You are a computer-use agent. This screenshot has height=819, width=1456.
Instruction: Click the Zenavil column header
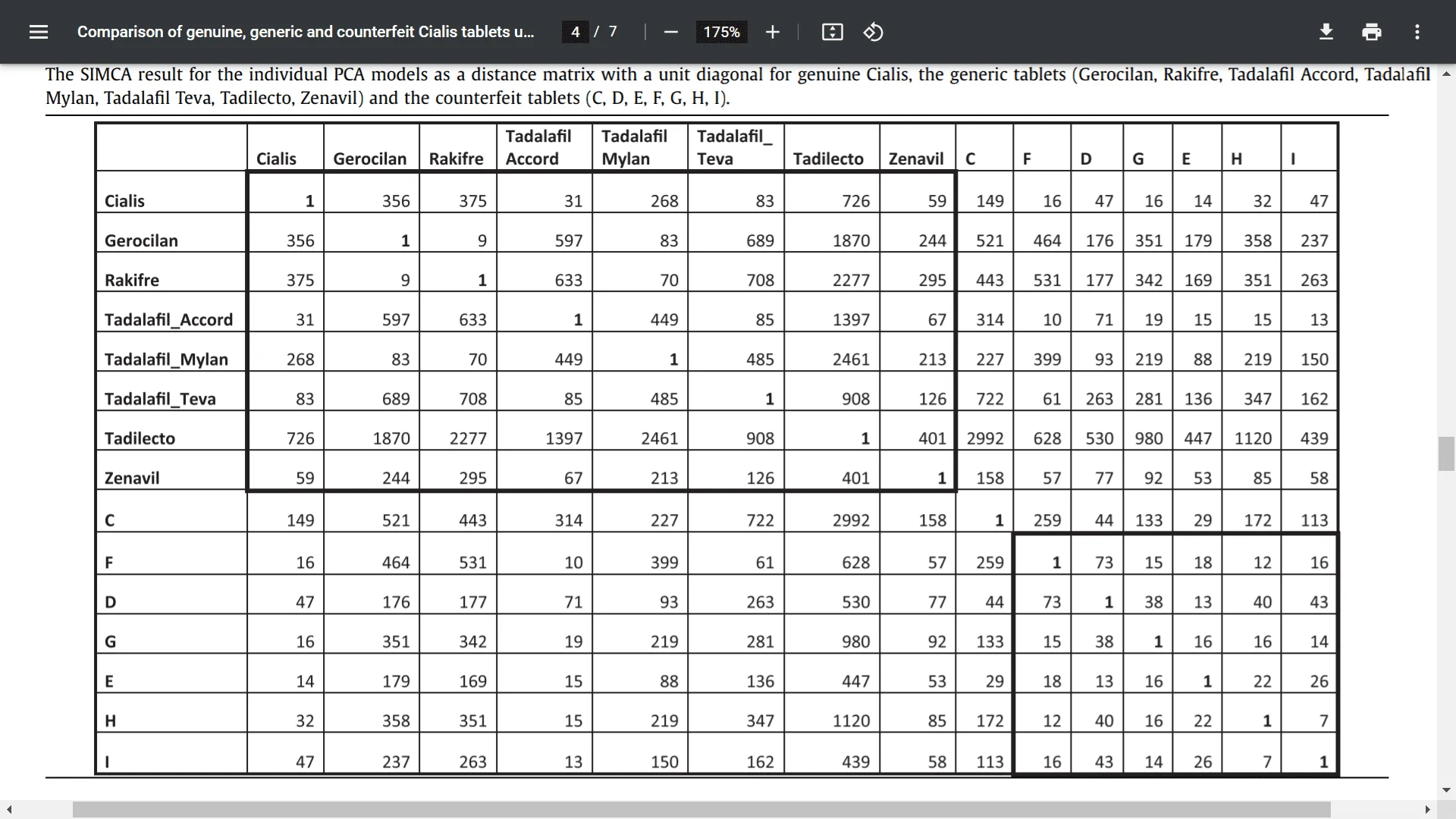coord(916,158)
